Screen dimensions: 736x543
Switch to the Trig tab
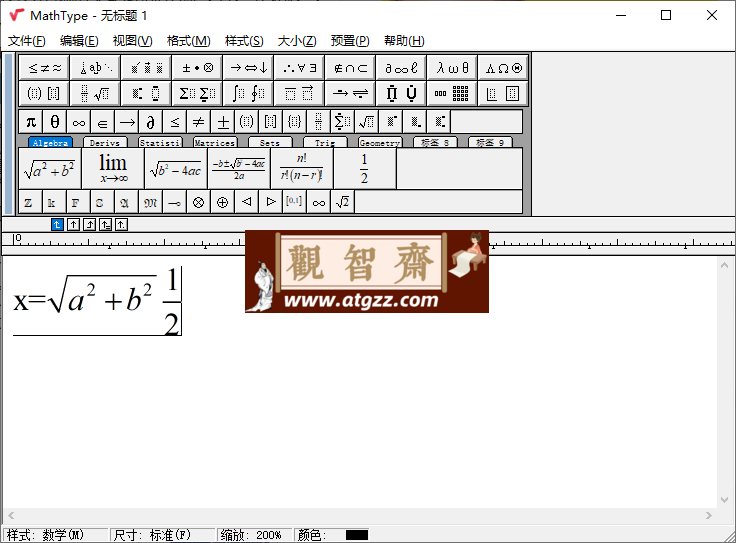pos(325,142)
